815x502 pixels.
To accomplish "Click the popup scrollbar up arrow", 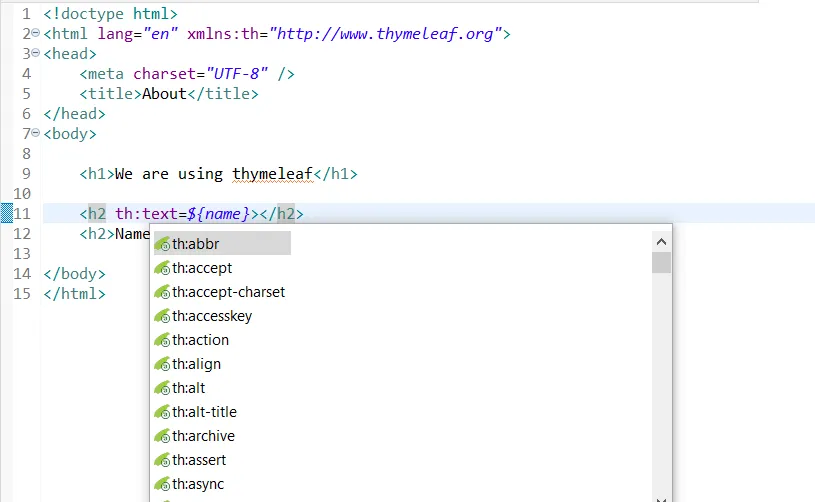I will coord(661,242).
